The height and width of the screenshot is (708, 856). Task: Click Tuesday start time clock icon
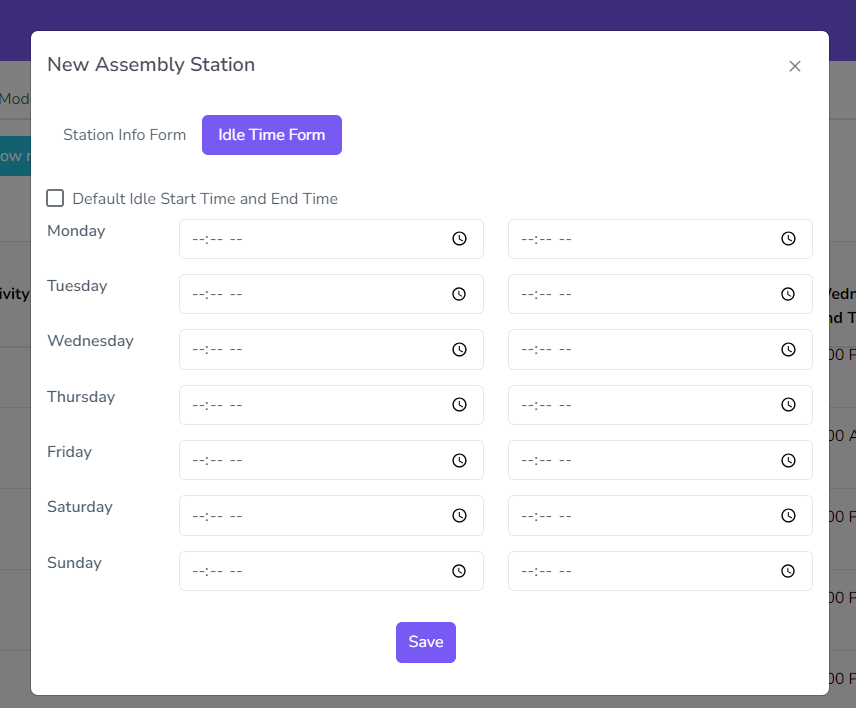459,294
